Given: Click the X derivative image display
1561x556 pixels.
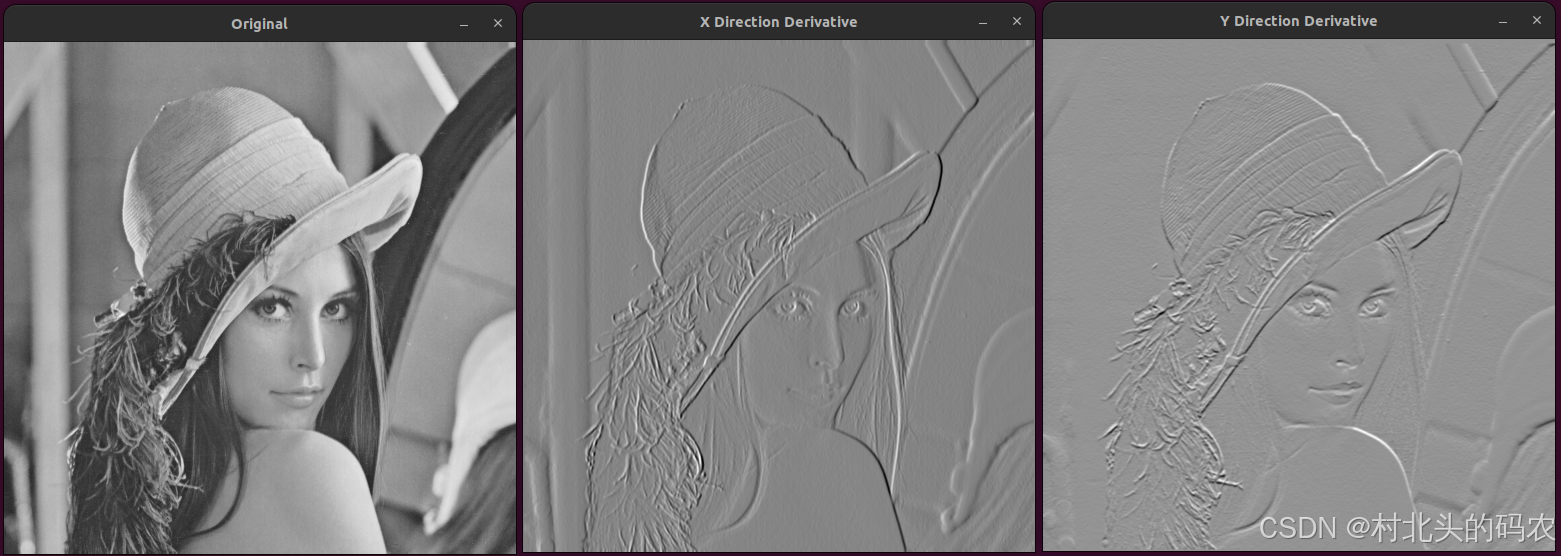Looking at the screenshot, I should (779, 296).
